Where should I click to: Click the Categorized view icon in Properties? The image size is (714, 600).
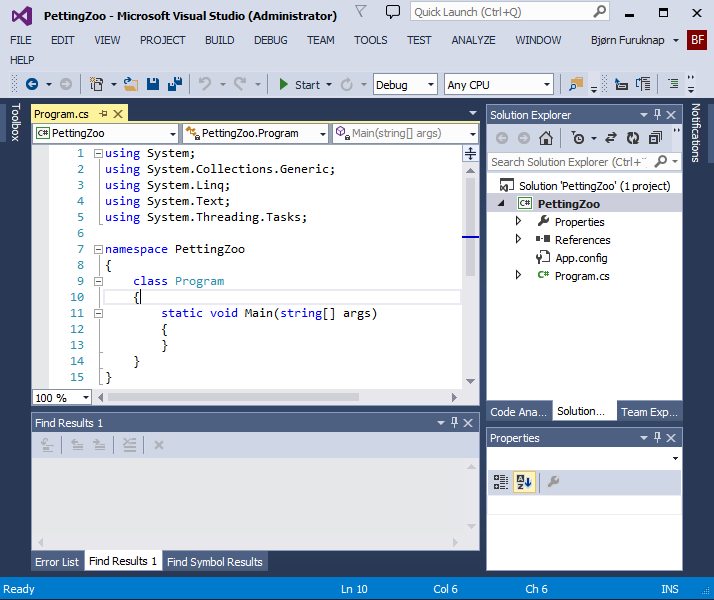point(501,482)
